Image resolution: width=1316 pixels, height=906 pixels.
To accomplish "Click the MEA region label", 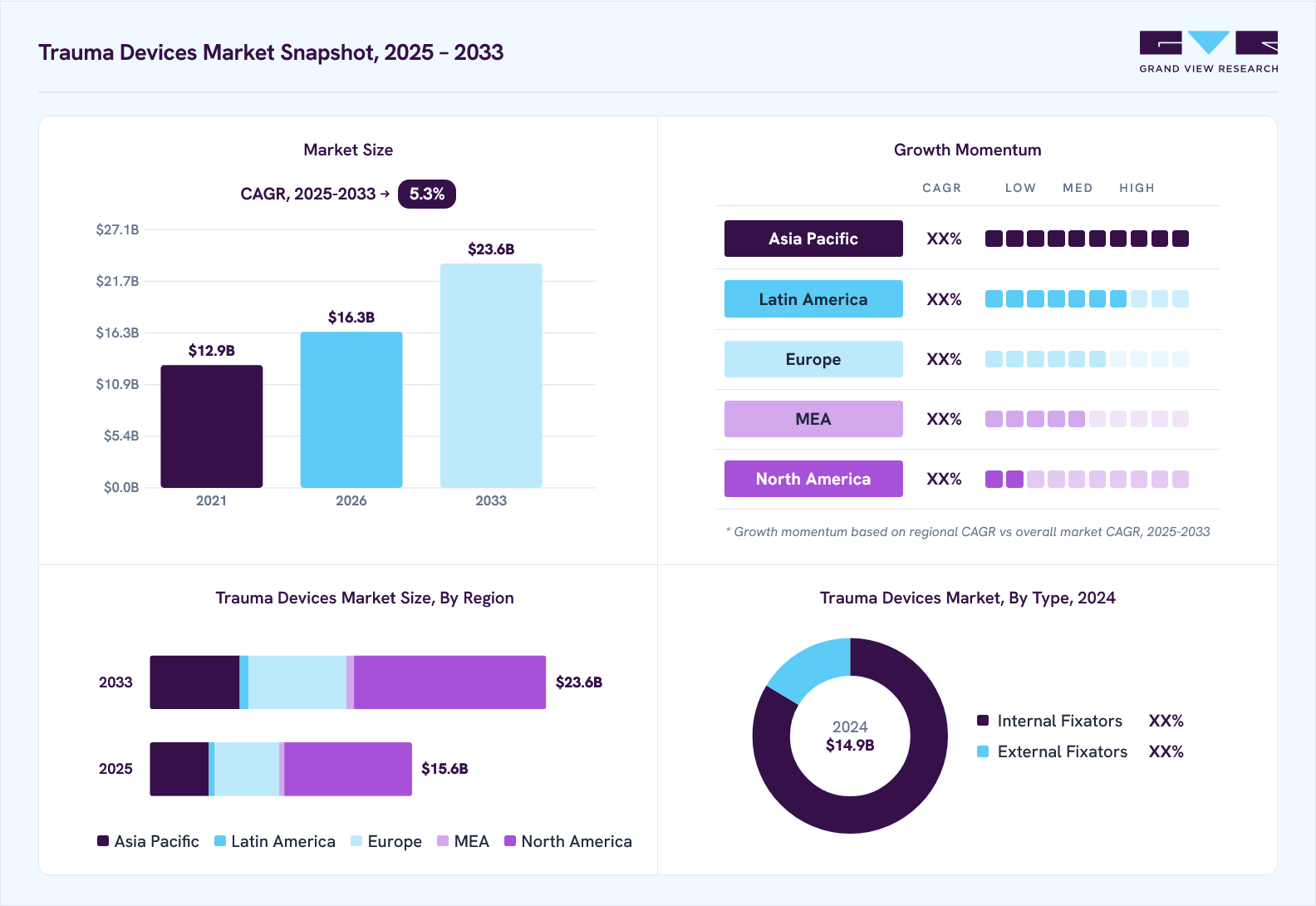I will [x=813, y=419].
